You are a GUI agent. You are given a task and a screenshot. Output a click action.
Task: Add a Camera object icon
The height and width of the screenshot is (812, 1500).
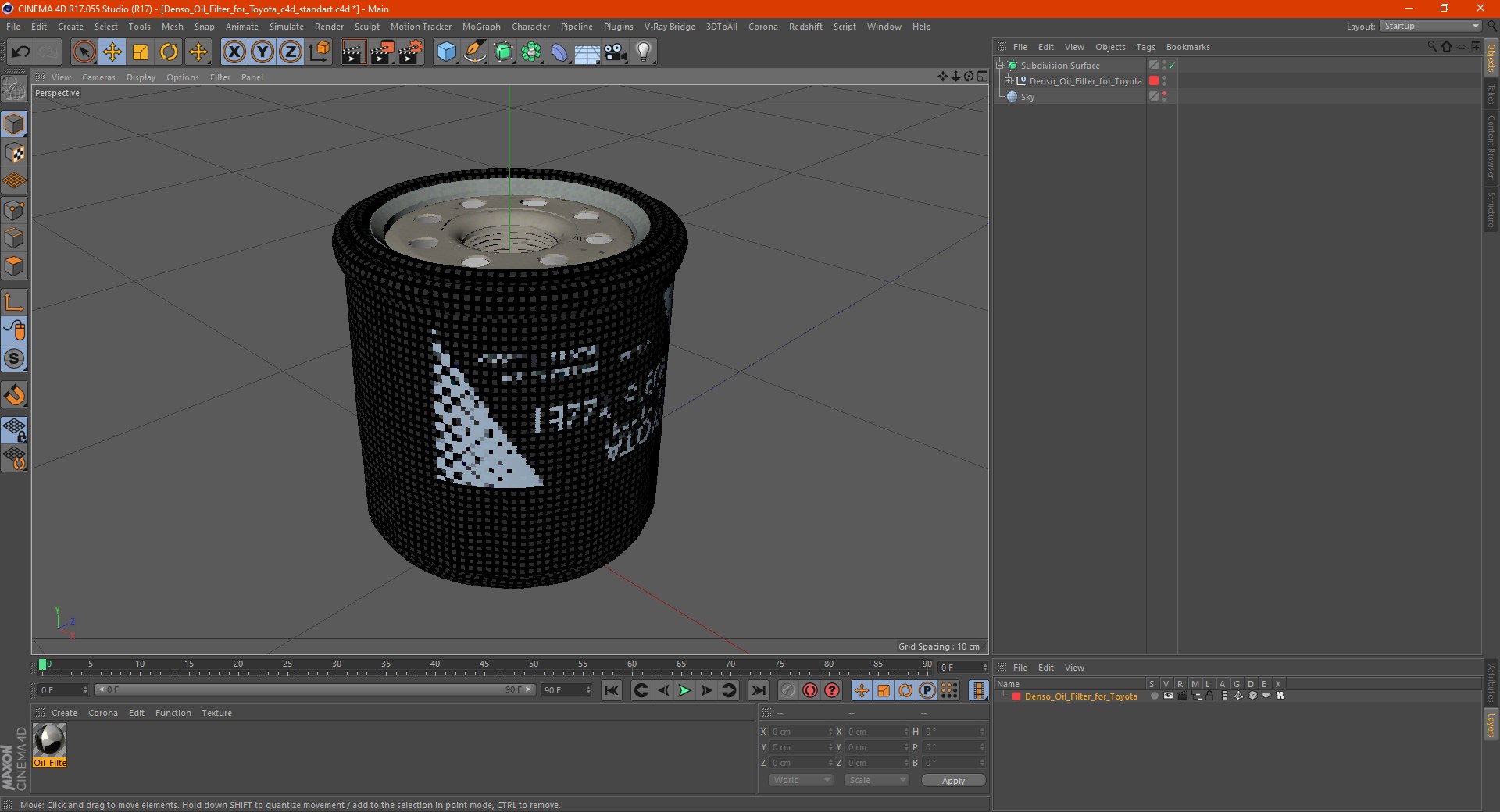click(616, 52)
